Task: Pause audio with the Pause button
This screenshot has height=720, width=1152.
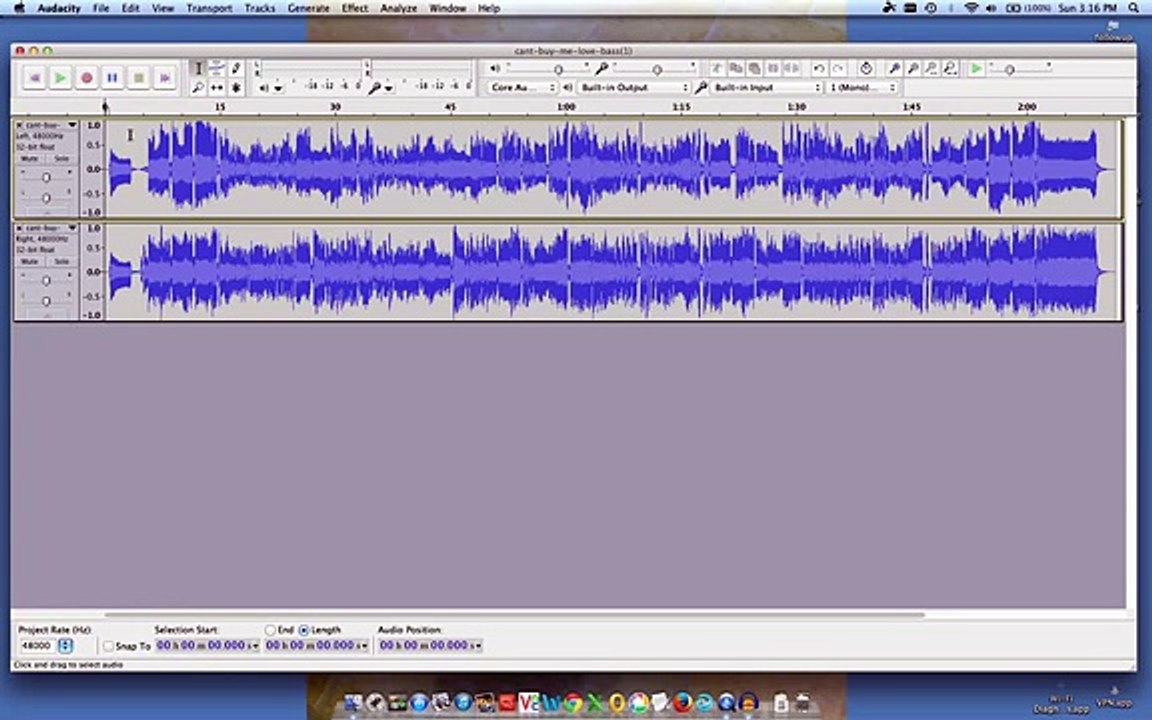Action: click(112, 77)
